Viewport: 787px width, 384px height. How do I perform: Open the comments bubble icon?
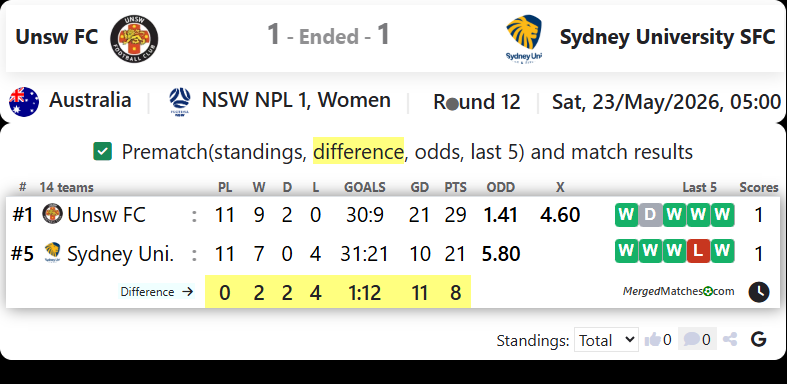coord(691,340)
